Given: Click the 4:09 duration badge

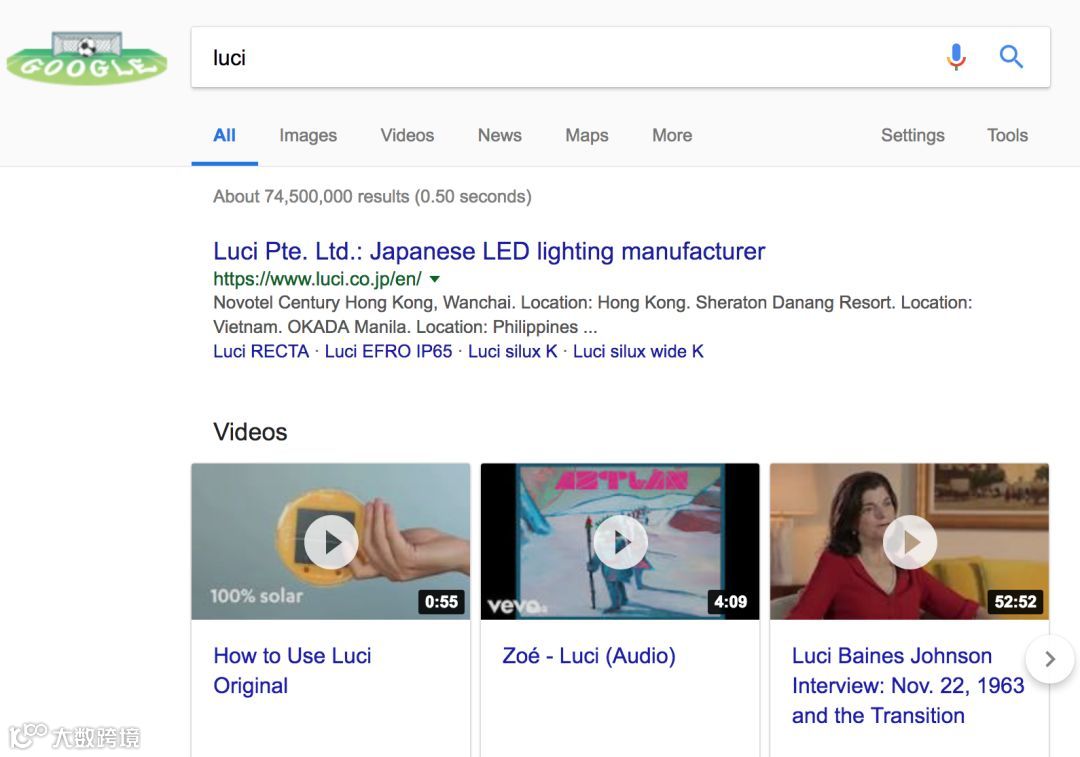Looking at the screenshot, I should [730, 601].
